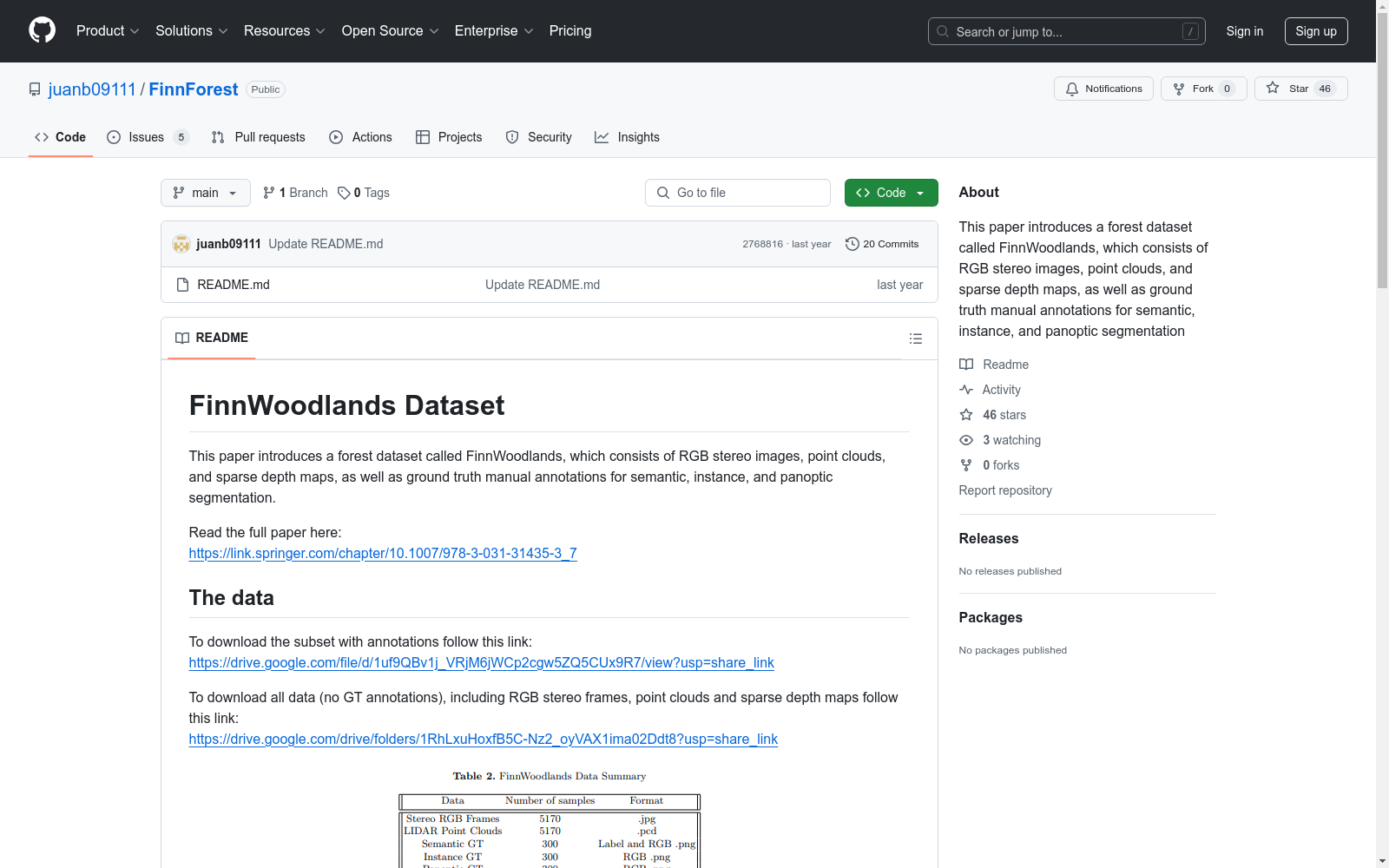Click the repository icon beside juanb09111

coord(35,89)
